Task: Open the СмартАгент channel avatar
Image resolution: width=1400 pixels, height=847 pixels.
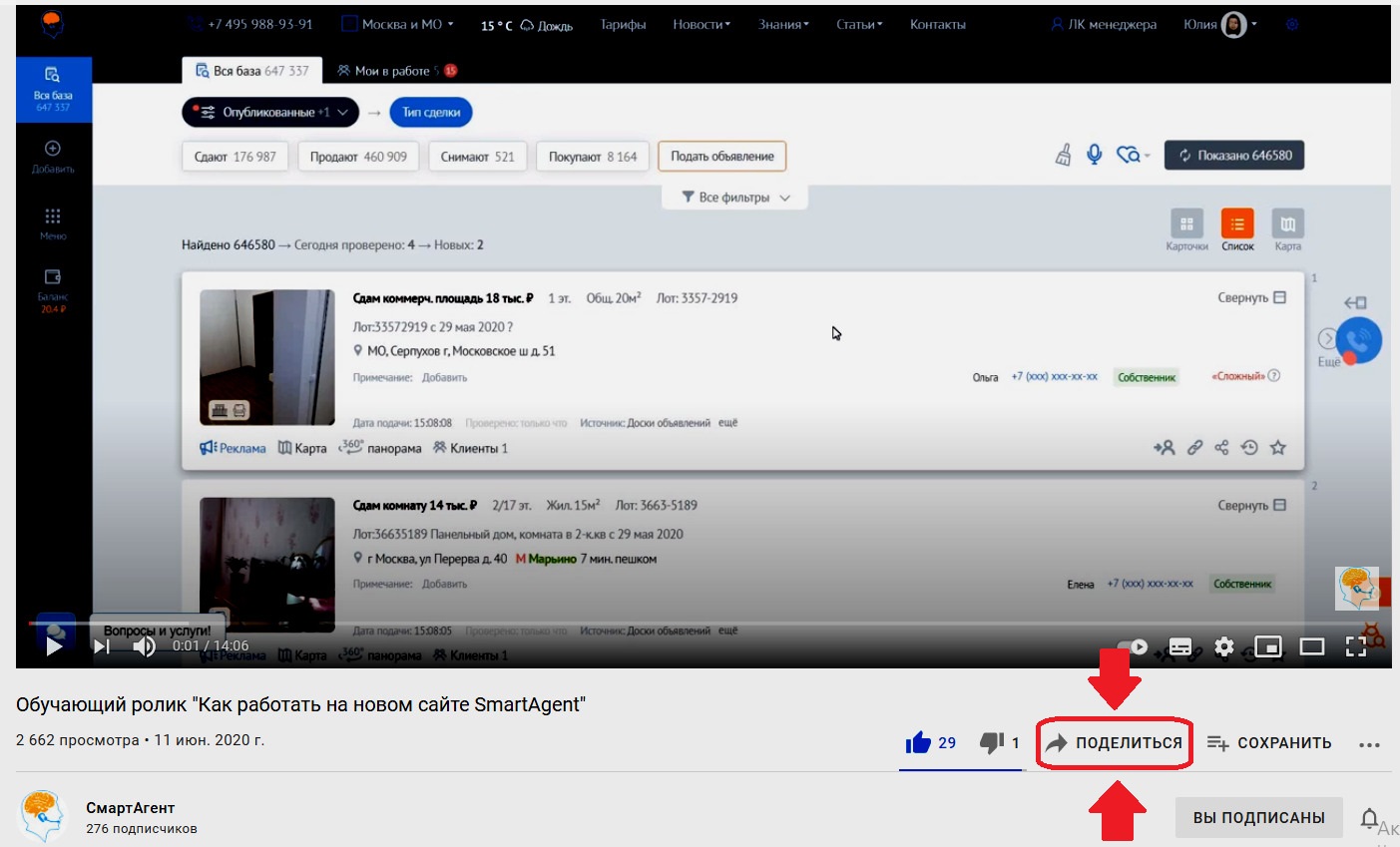Action: click(x=43, y=815)
